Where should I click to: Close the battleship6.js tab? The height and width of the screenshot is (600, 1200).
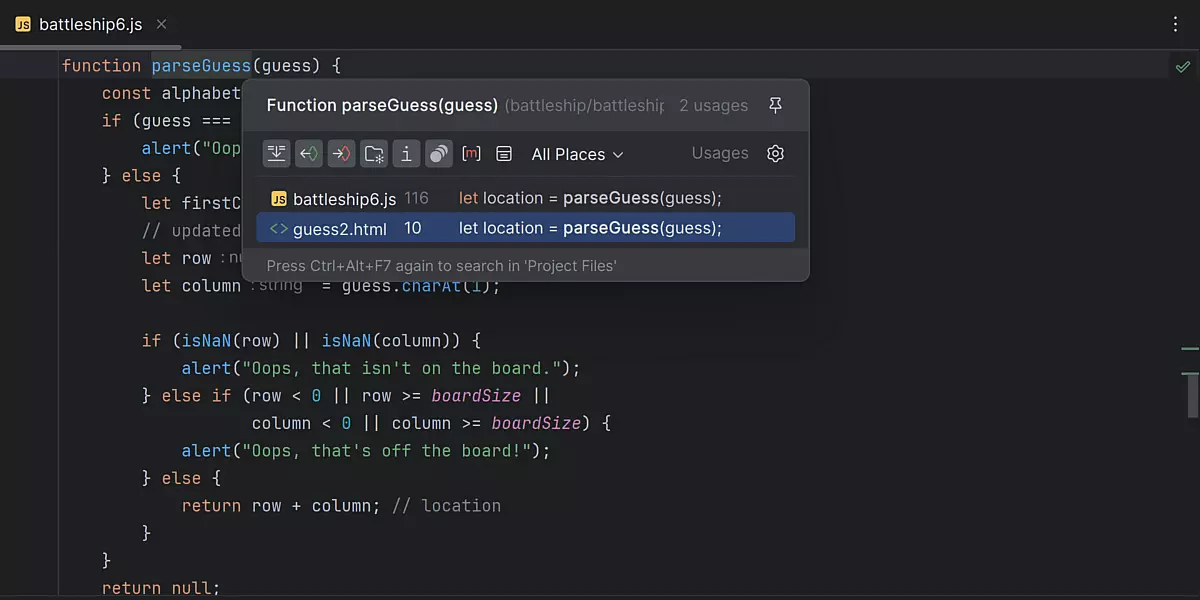click(x=162, y=24)
